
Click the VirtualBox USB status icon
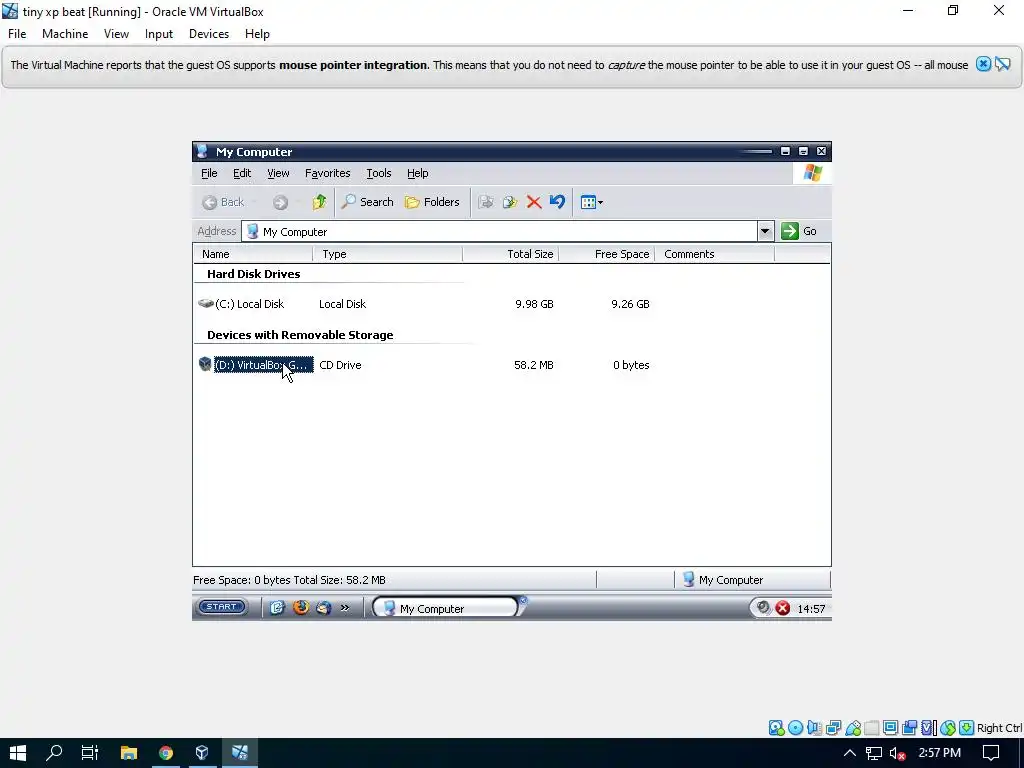click(853, 728)
